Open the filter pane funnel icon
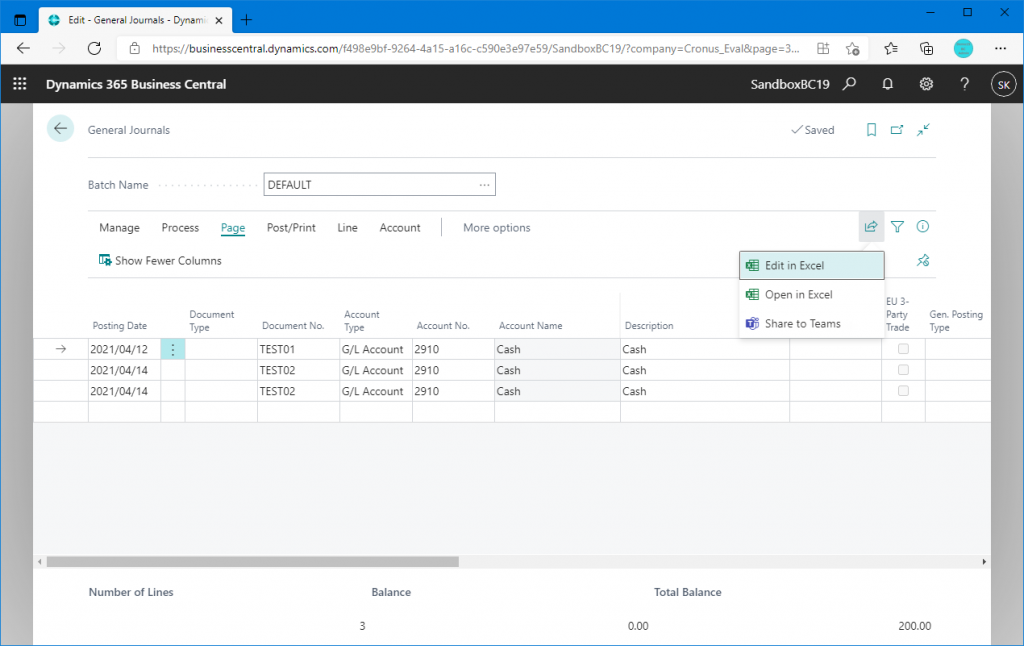The image size is (1024, 646). point(897,227)
